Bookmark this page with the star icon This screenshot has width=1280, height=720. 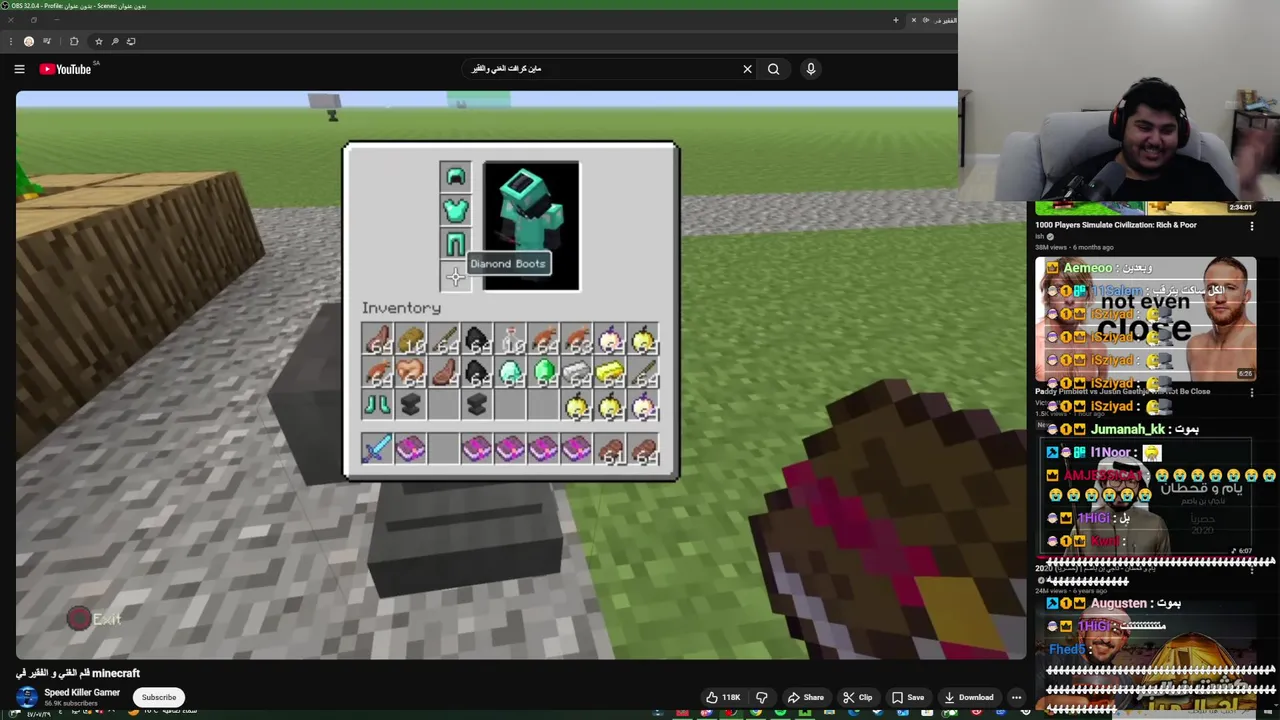[98, 41]
